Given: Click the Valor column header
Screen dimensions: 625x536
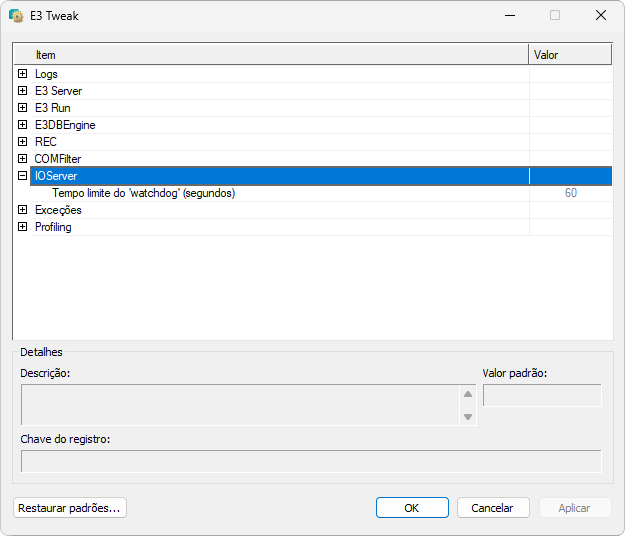Looking at the screenshot, I should click(x=569, y=55).
